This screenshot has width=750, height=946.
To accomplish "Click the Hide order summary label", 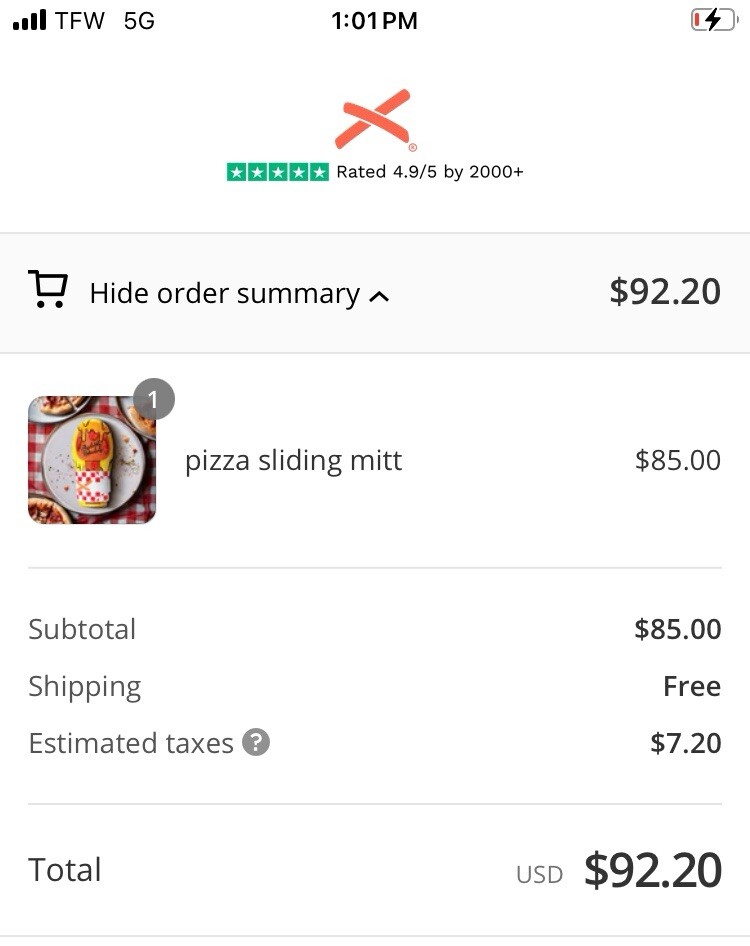I will click(x=224, y=293).
